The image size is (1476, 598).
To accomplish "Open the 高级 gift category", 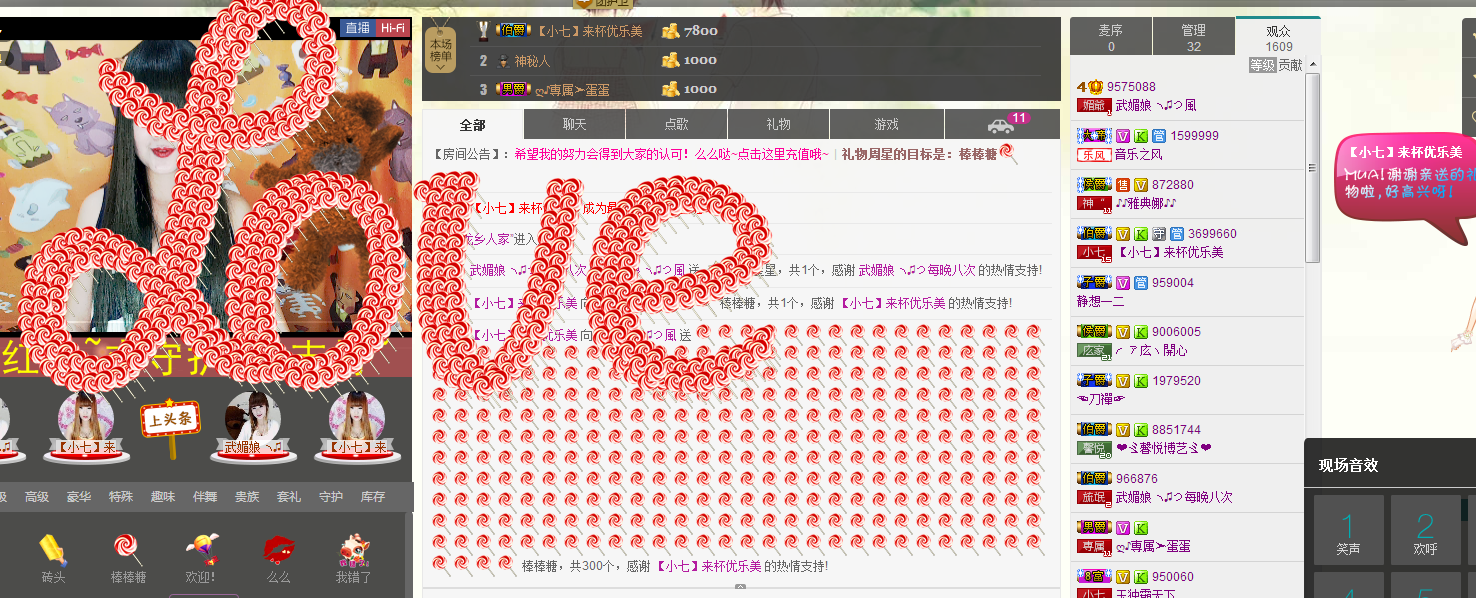I will click(x=37, y=497).
